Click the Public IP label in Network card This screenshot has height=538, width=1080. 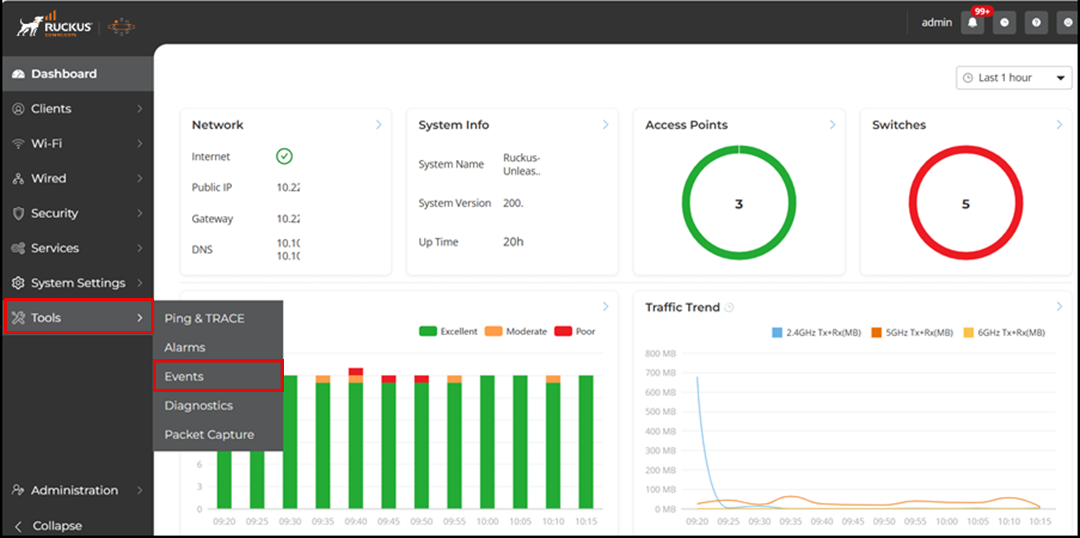(212, 187)
